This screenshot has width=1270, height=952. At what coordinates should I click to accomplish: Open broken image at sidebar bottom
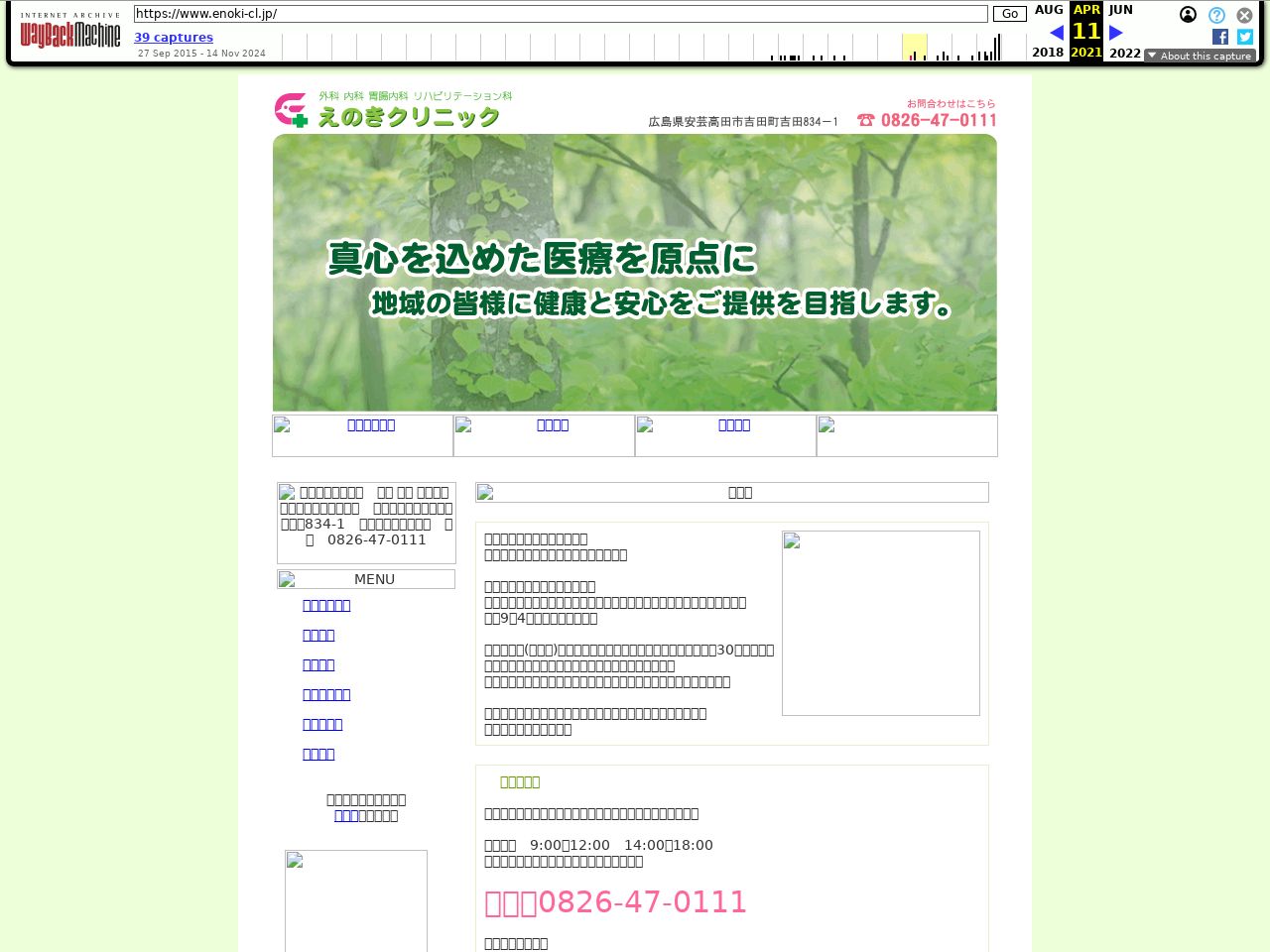point(356,900)
